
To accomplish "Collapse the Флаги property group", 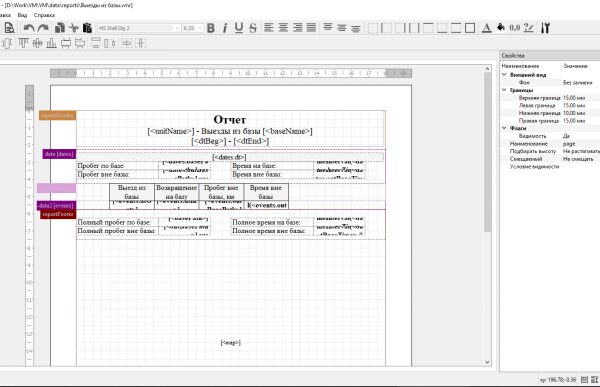I will click(504, 128).
